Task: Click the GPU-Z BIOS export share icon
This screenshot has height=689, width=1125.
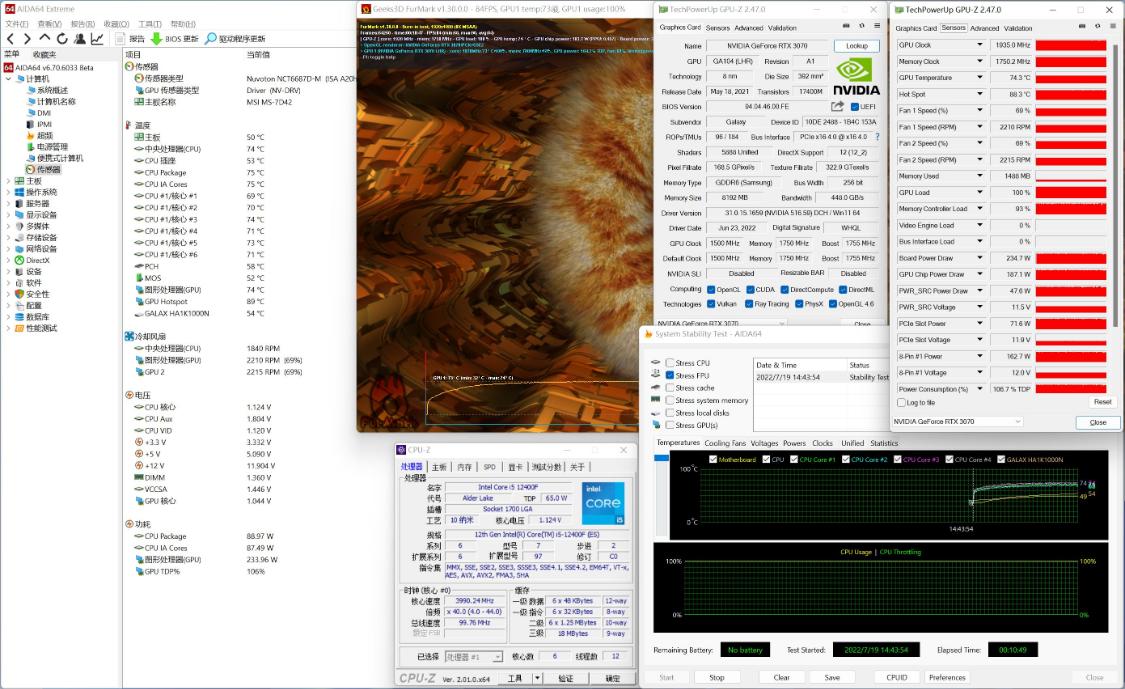Action: click(837, 106)
